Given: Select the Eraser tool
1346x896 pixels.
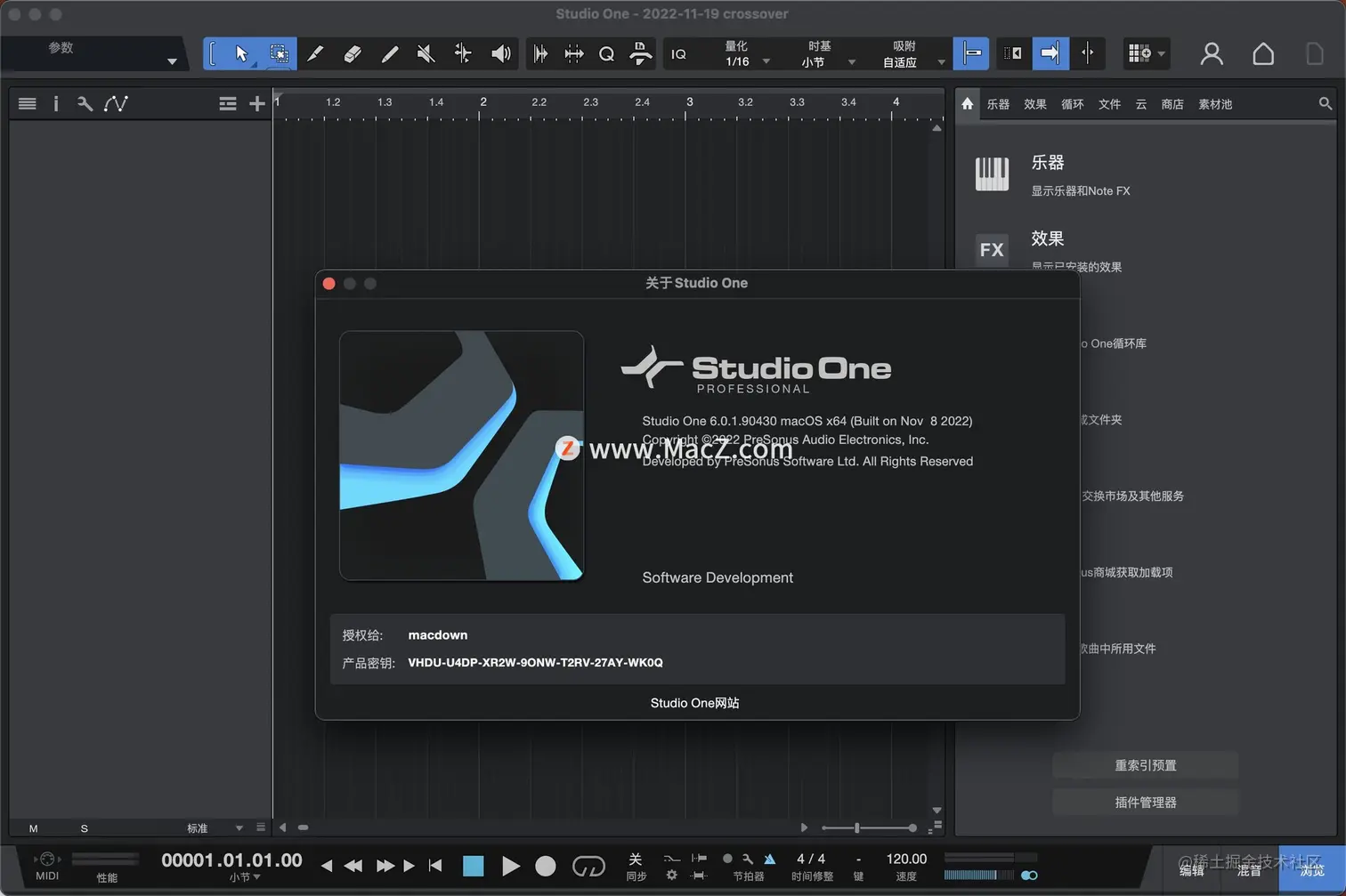Looking at the screenshot, I should point(353,53).
